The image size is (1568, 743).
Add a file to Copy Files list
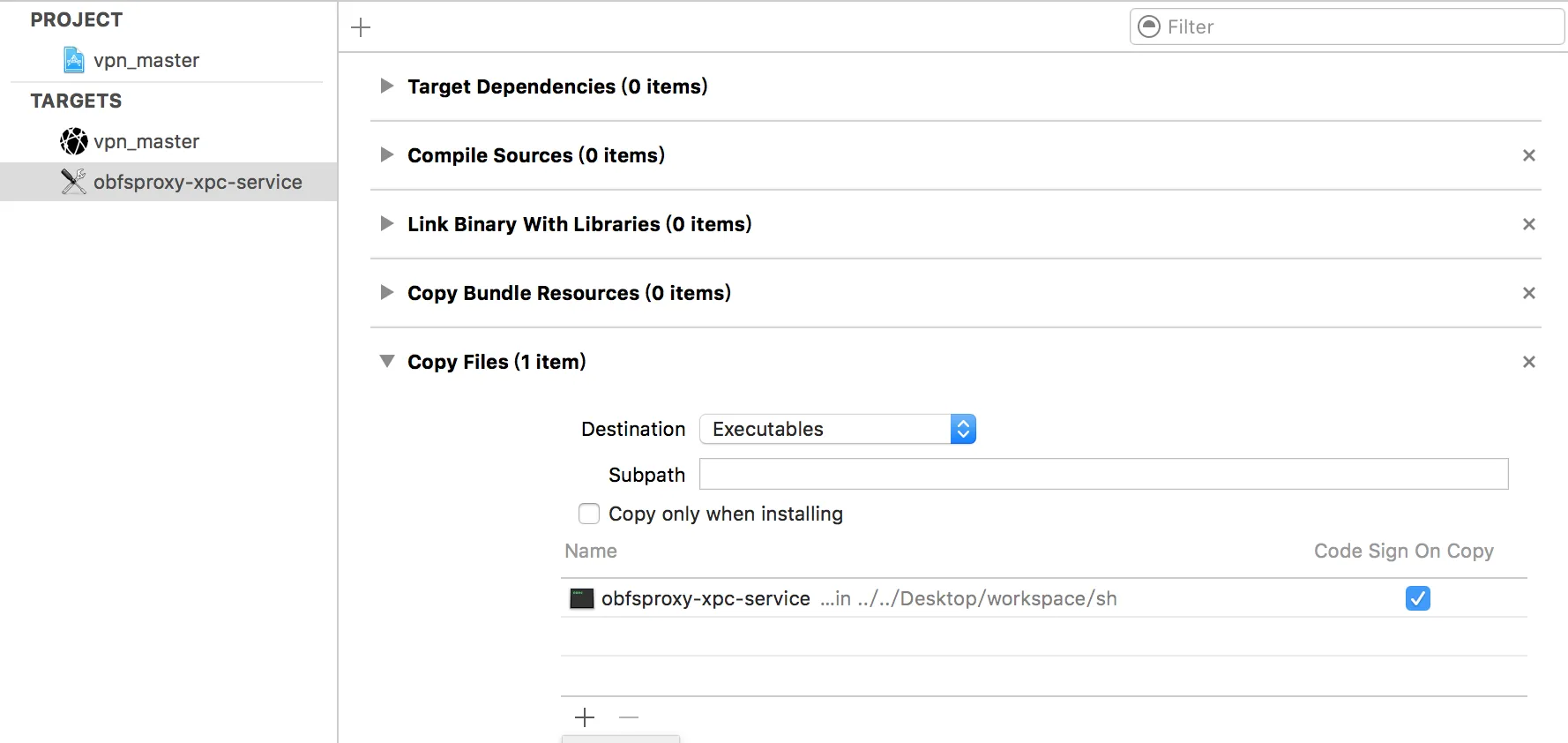pyautogui.click(x=585, y=717)
